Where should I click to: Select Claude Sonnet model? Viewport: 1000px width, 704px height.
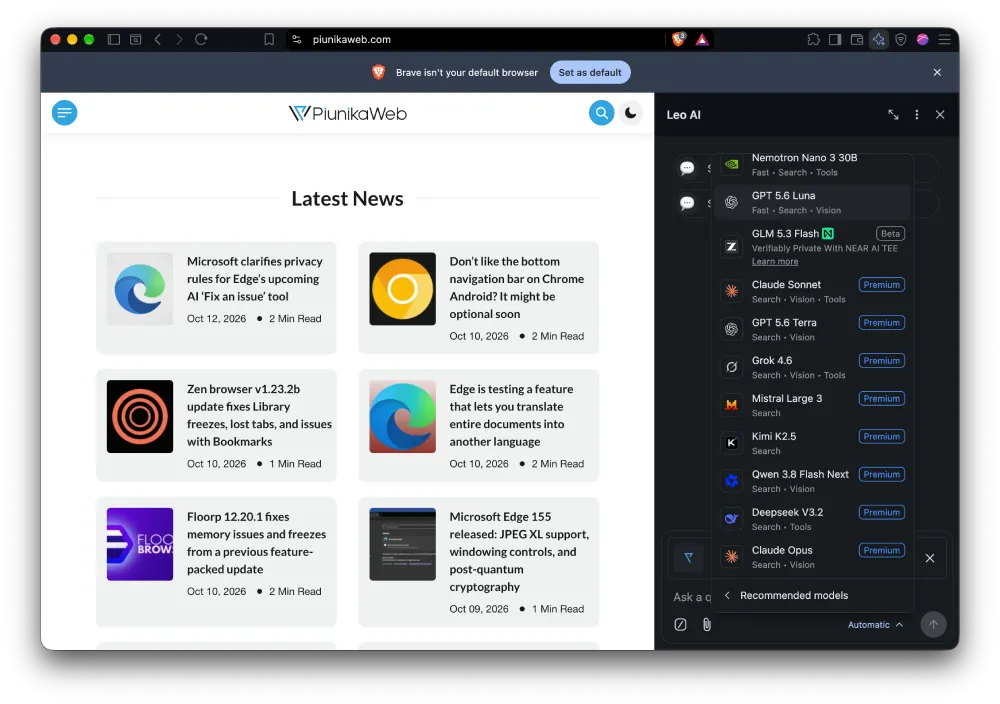811,291
